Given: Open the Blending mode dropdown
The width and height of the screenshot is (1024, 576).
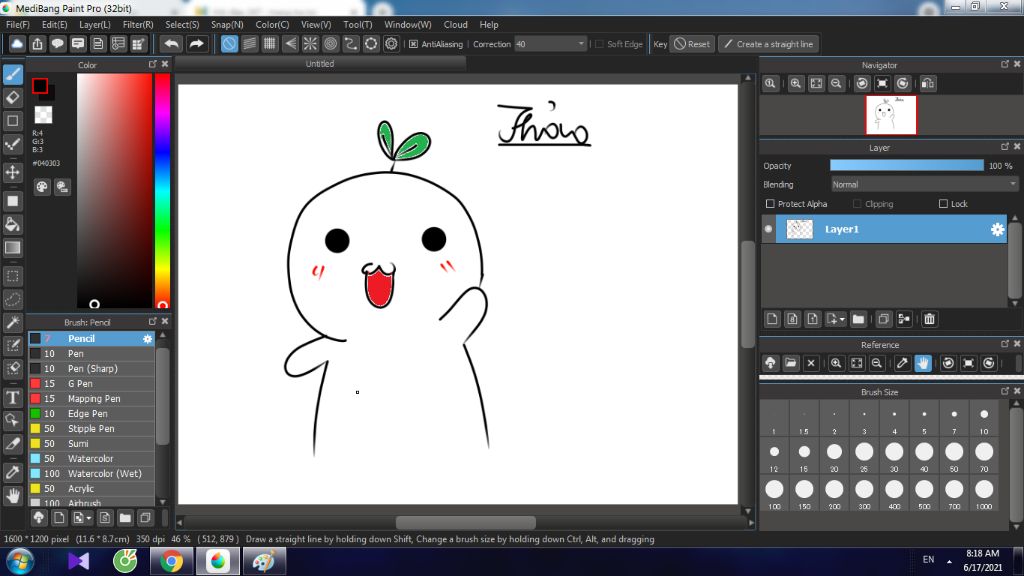Looking at the screenshot, I should (924, 185).
